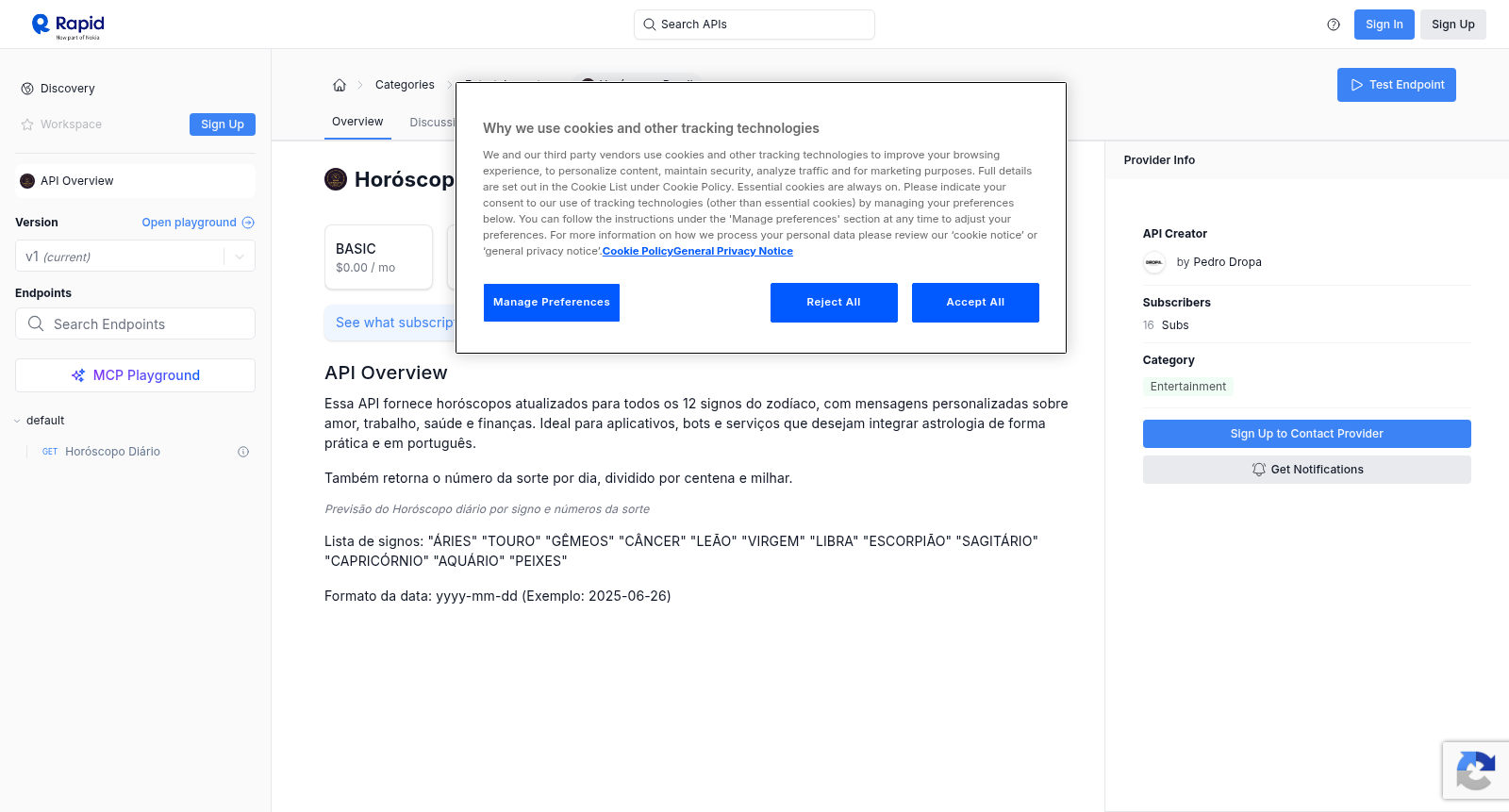Click the Get Notifications bell icon
This screenshot has height=812, width=1509.
[1259, 470]
